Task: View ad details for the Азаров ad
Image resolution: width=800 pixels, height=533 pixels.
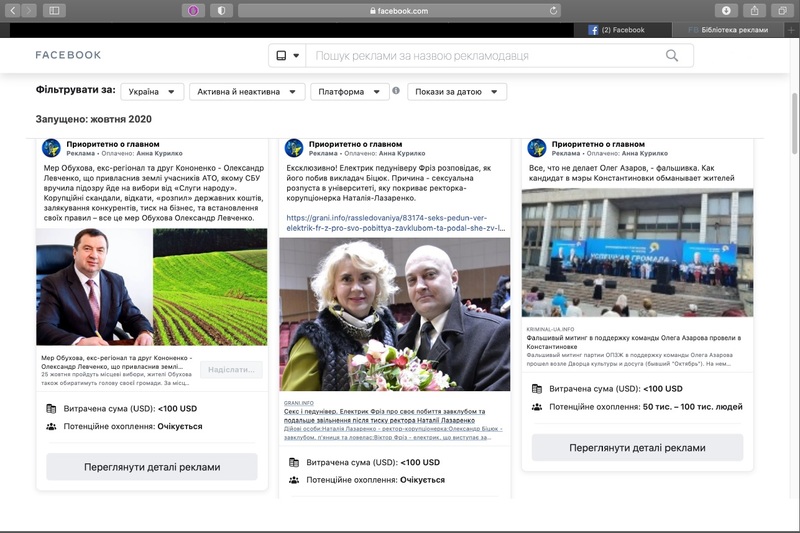Action: tap(637, 448)
